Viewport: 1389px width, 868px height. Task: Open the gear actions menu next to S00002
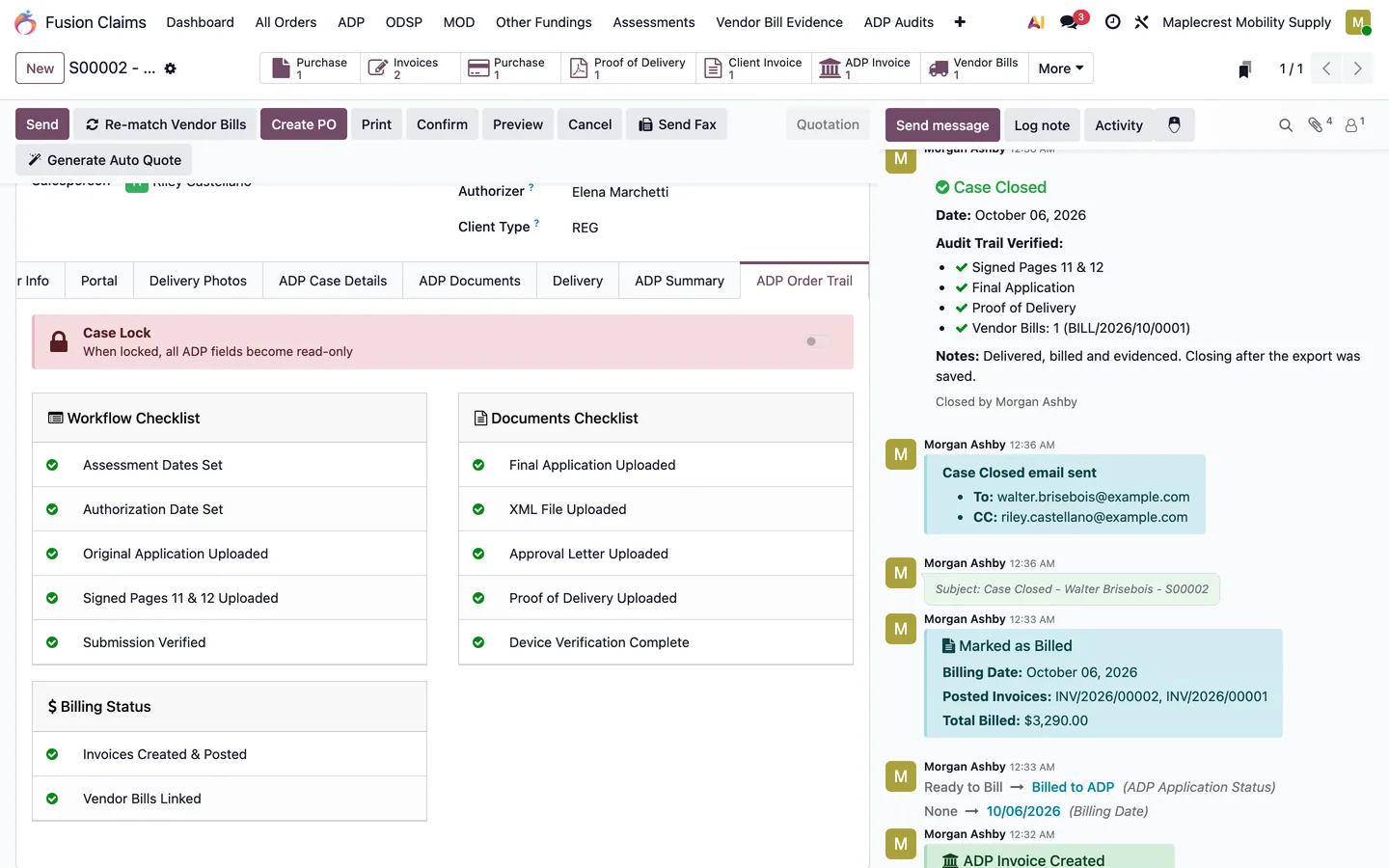171,68
